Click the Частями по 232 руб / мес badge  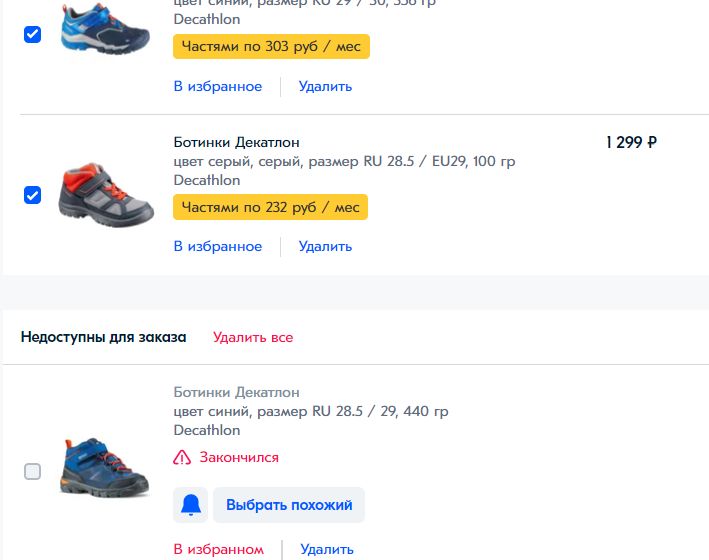click(x=270, y=207)
